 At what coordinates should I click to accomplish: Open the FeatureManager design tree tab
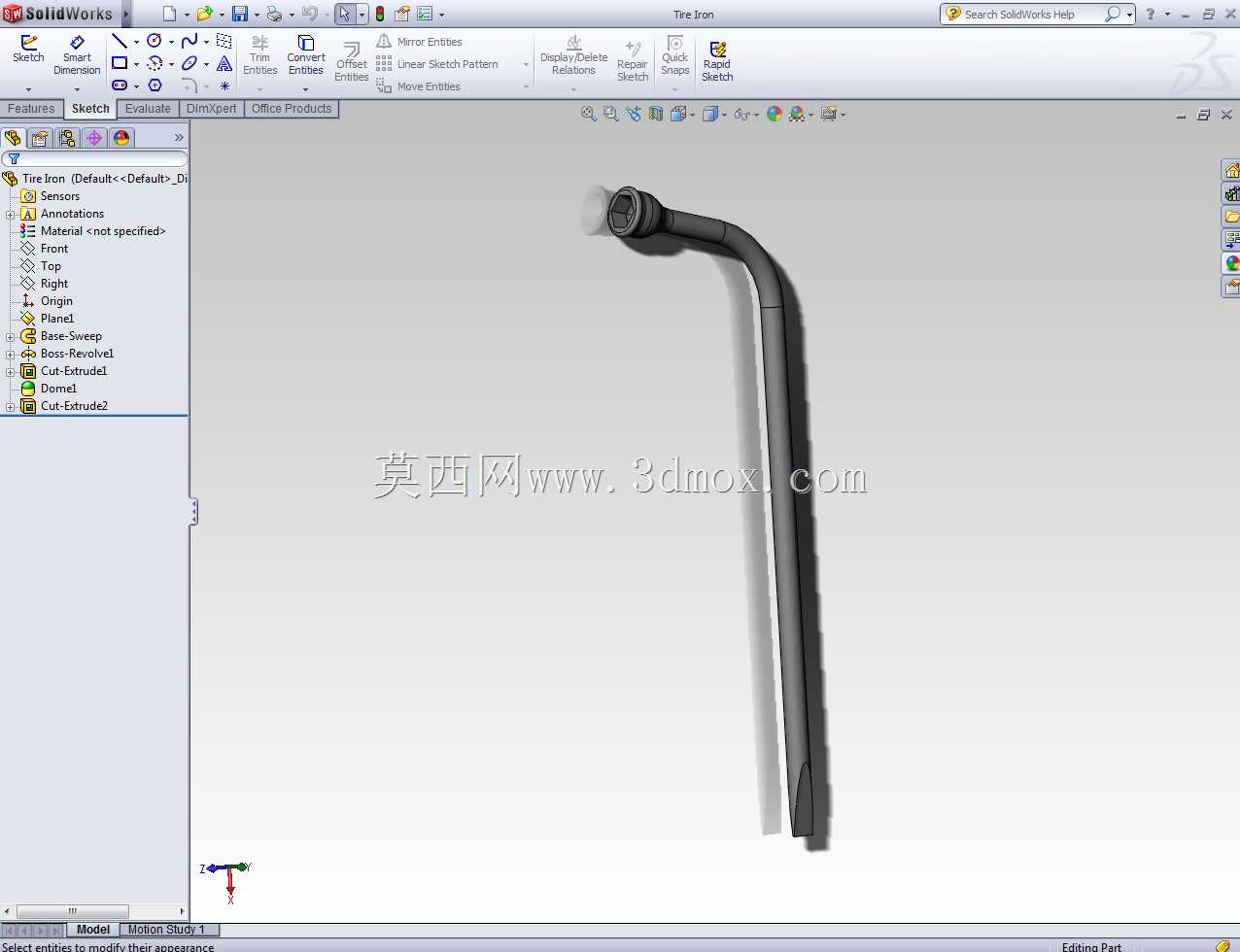(13, 138)
